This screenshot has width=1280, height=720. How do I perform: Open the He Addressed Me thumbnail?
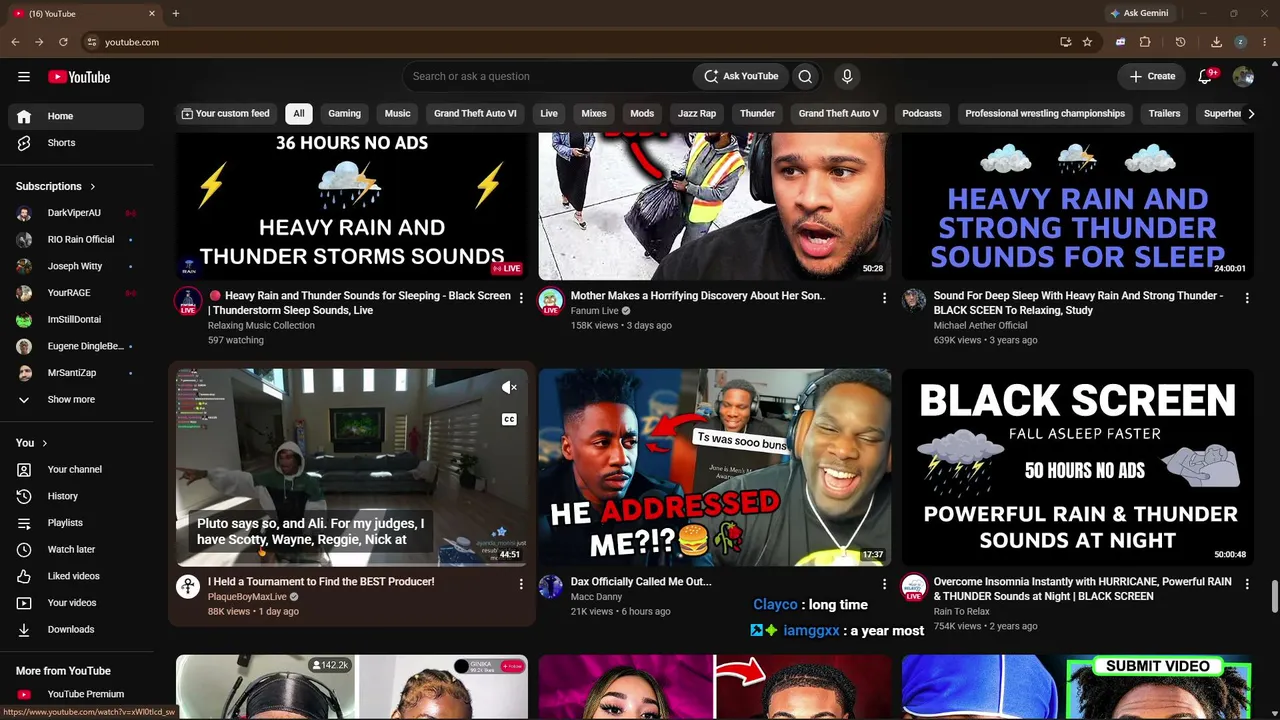[715, 467]
